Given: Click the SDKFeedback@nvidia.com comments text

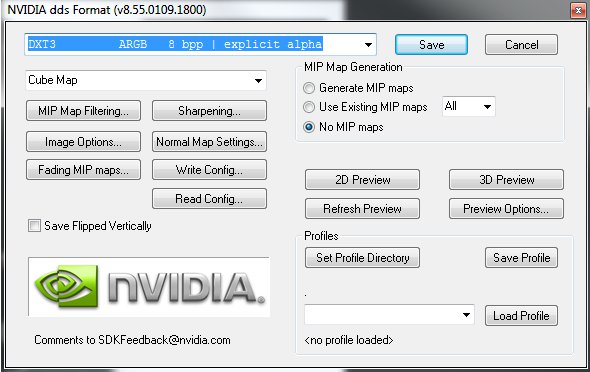Looking at the screenshot, I should pyautogui.click(x=132, y=340).
